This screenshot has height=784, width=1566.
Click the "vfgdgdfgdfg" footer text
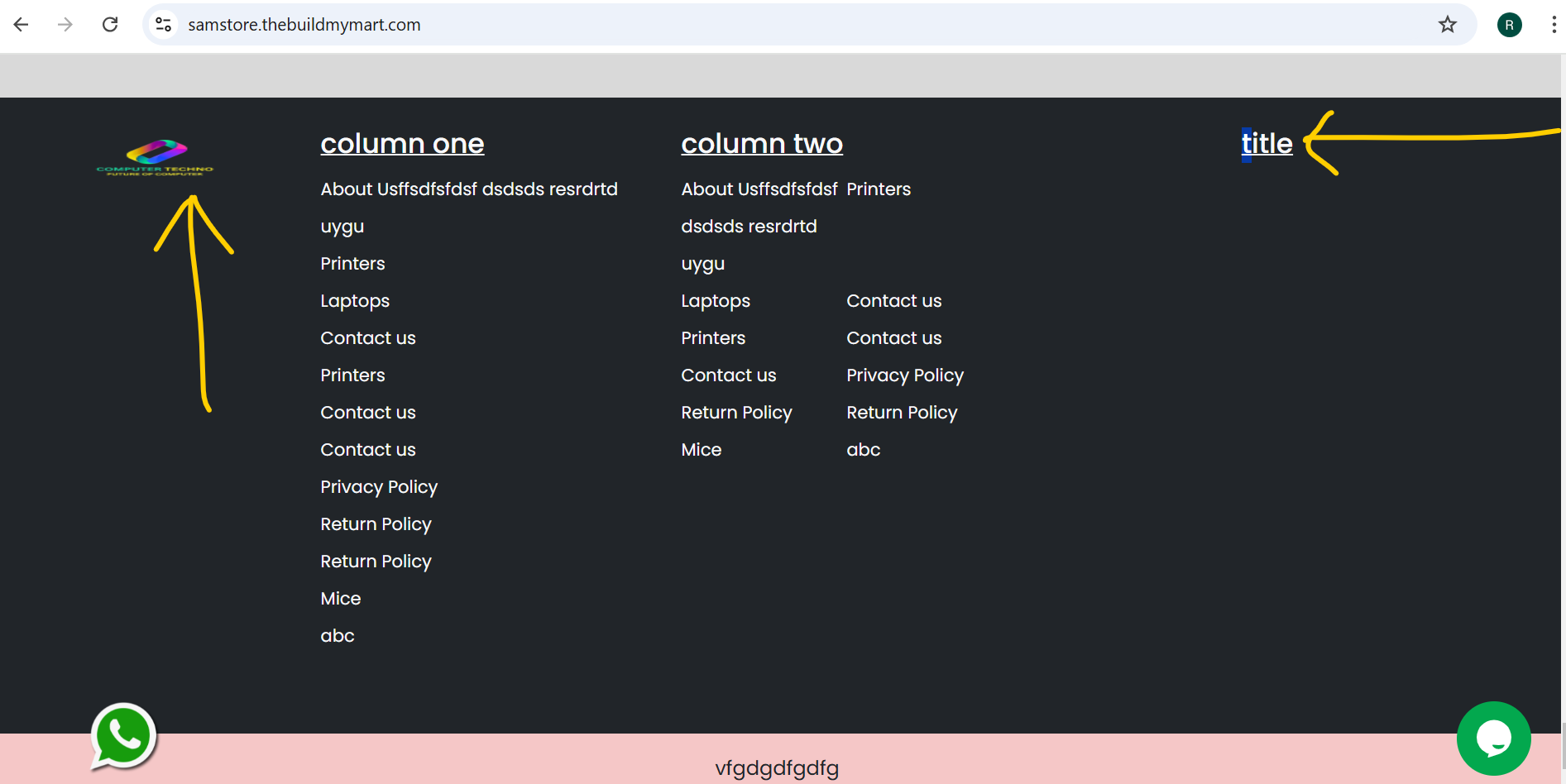(777, 768)
